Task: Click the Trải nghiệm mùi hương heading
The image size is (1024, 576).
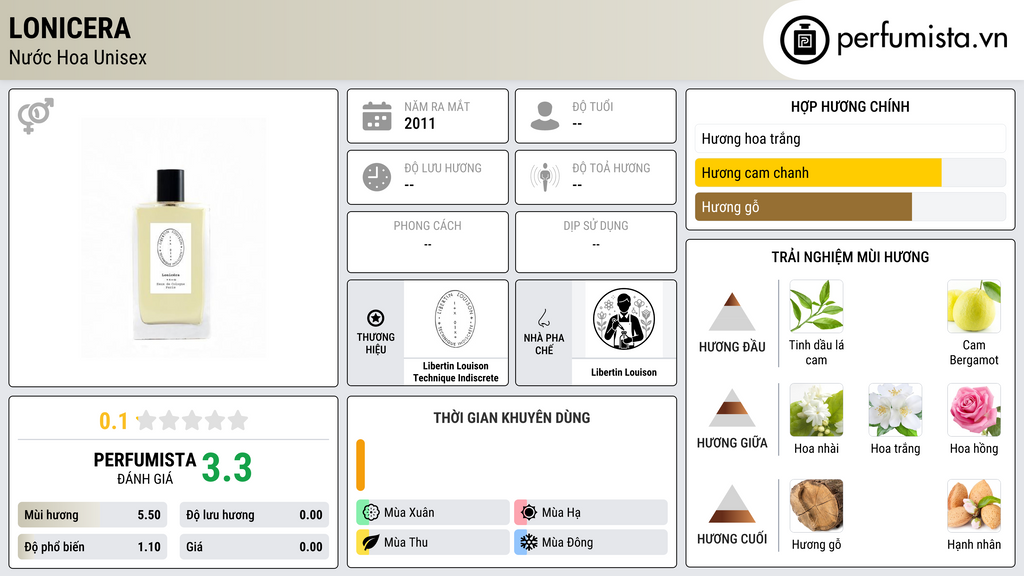Action: pos(850,257)
